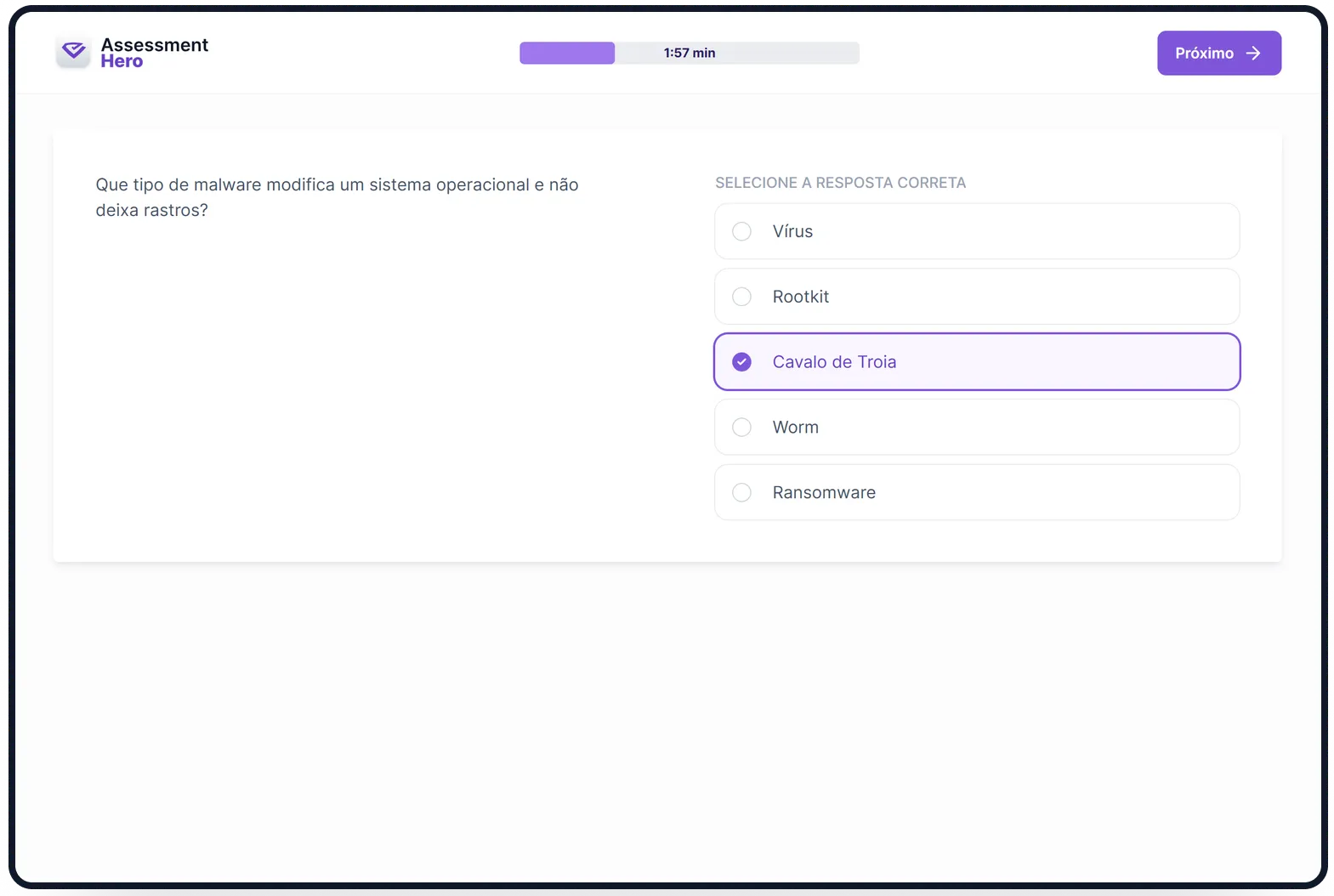Select the Rootkit radio button
The height and width of the screenshot is (896, 1334).
741,297
